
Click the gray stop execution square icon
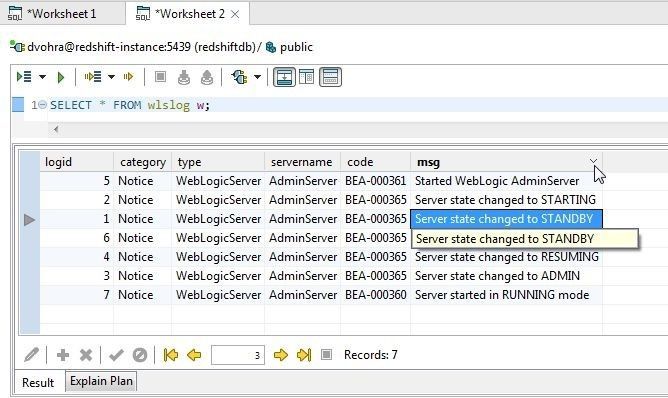(x=160, y=77)
